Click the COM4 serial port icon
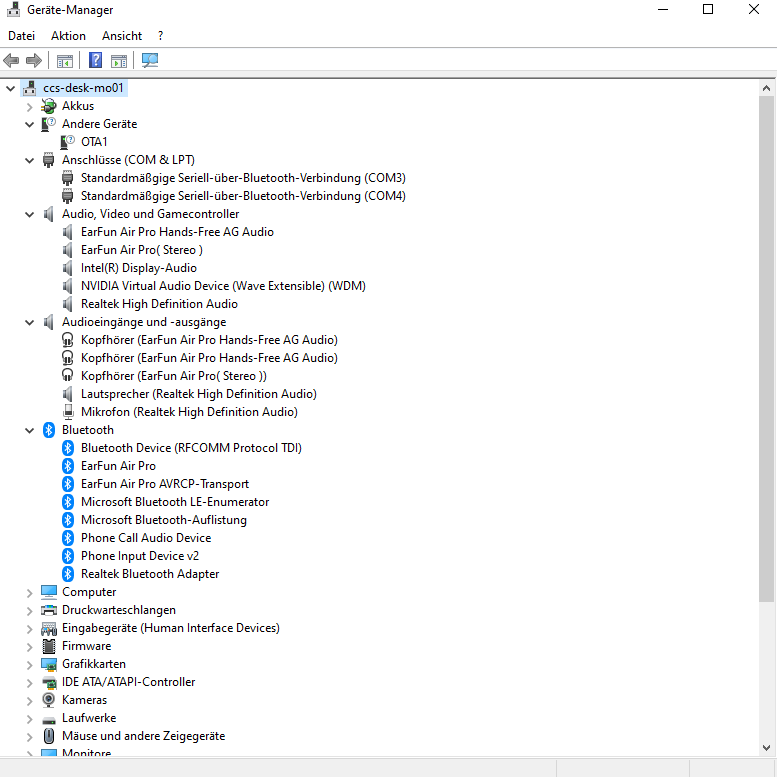The image size is (777, 777). point(67,196)
